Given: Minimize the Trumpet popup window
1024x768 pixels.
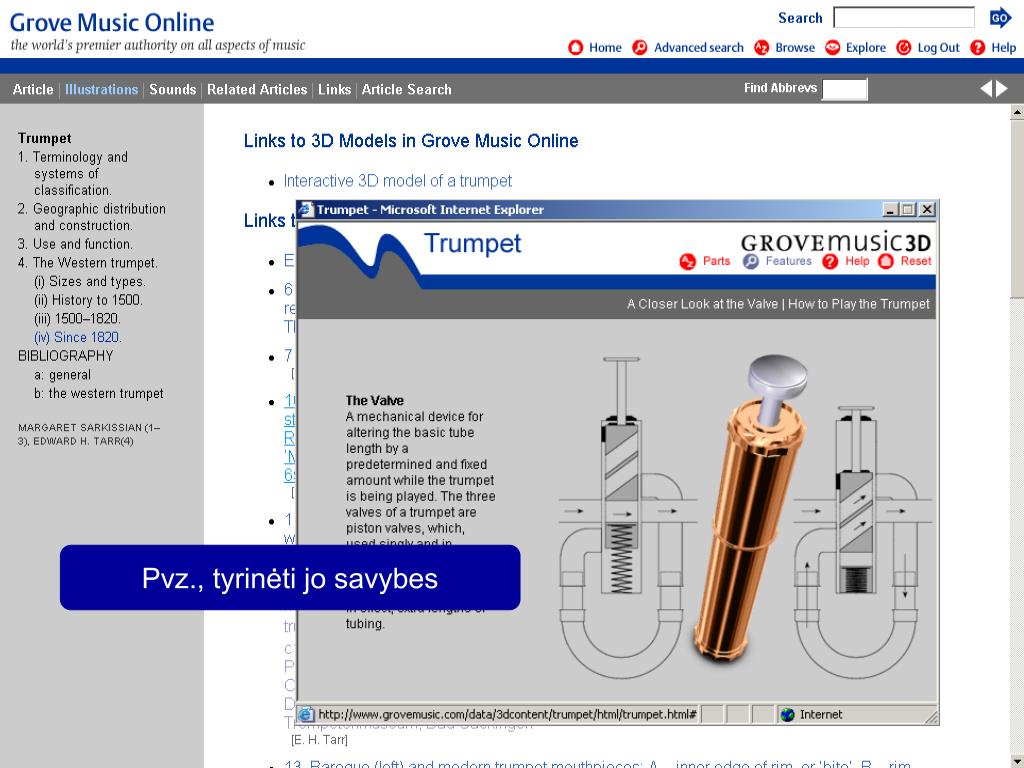Looking at the screenshot, I should click(x=890, y=210).
